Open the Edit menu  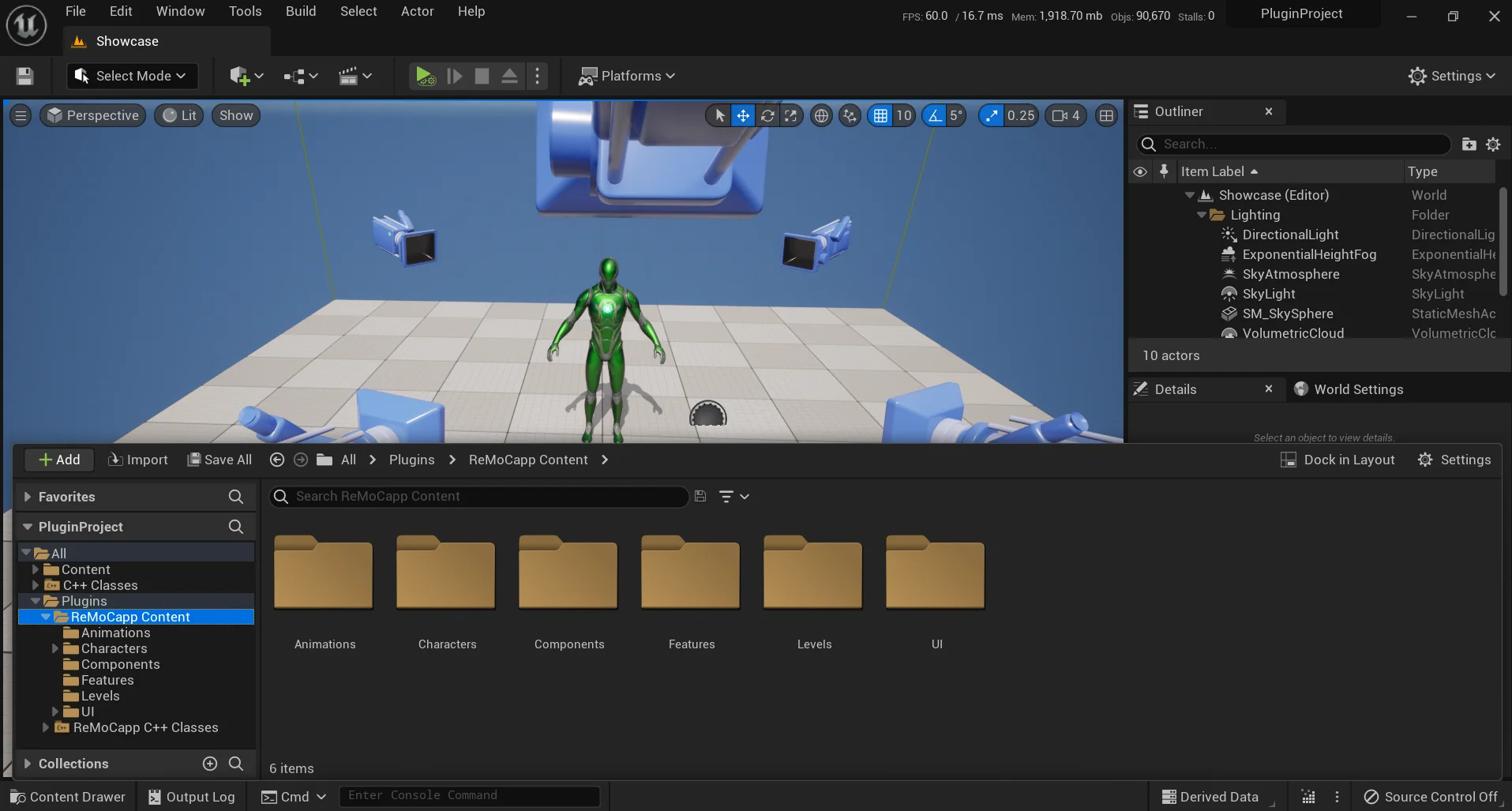pos(121,11)
